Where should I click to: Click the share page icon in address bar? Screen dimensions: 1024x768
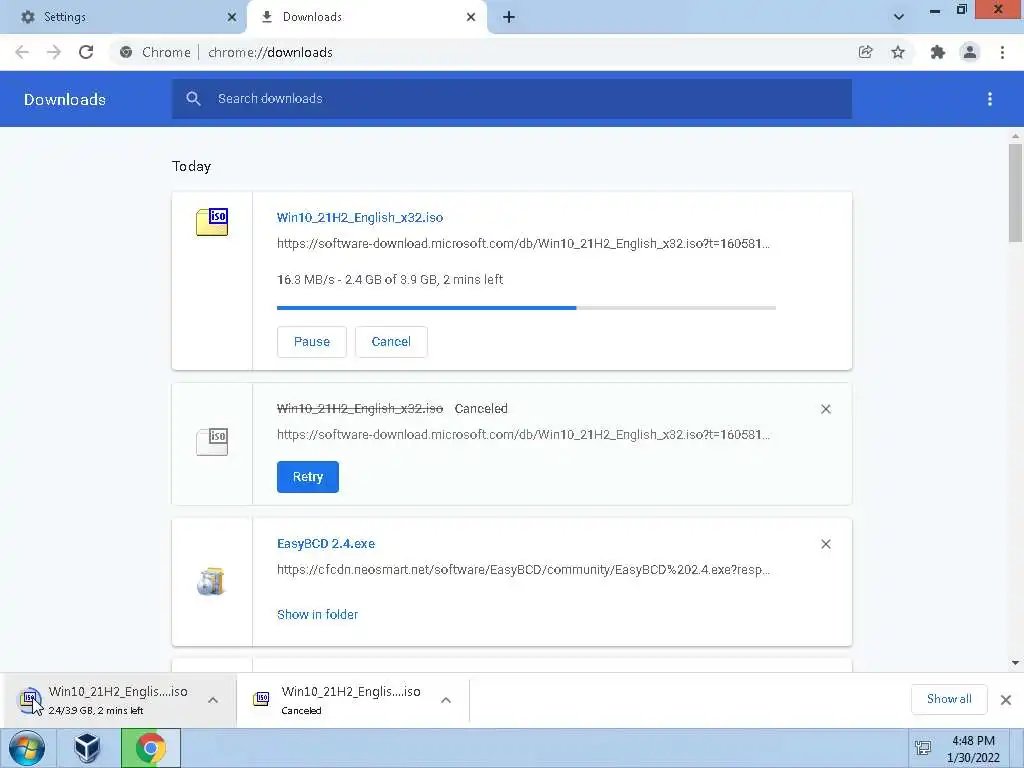tap(866, 52)
